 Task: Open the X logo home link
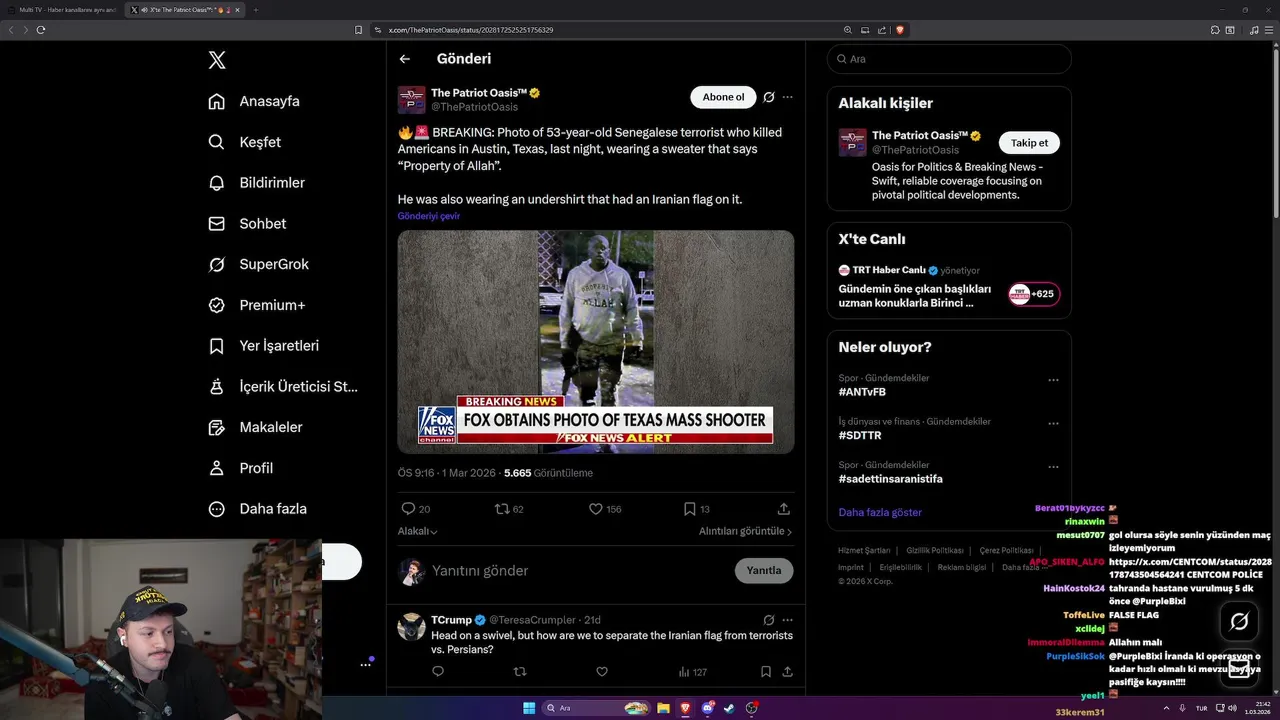coord(217,60)
